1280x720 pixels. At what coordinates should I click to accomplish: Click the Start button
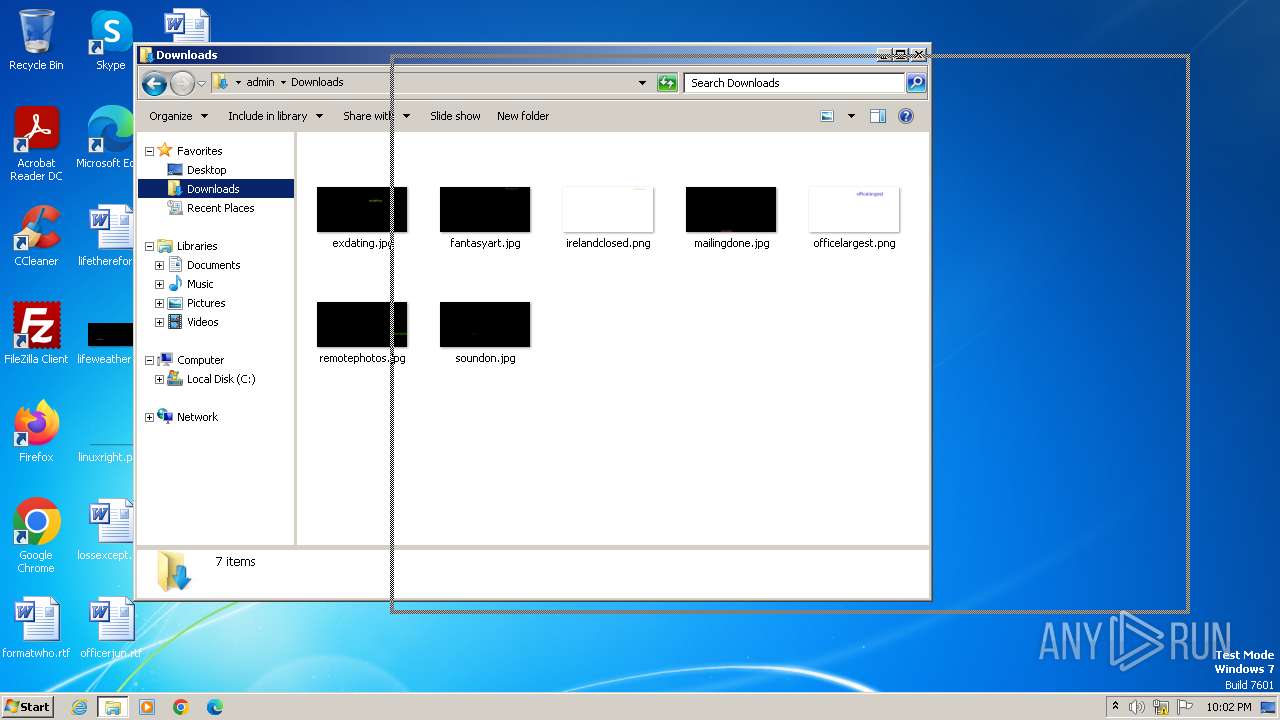click(x=27, y=706)
